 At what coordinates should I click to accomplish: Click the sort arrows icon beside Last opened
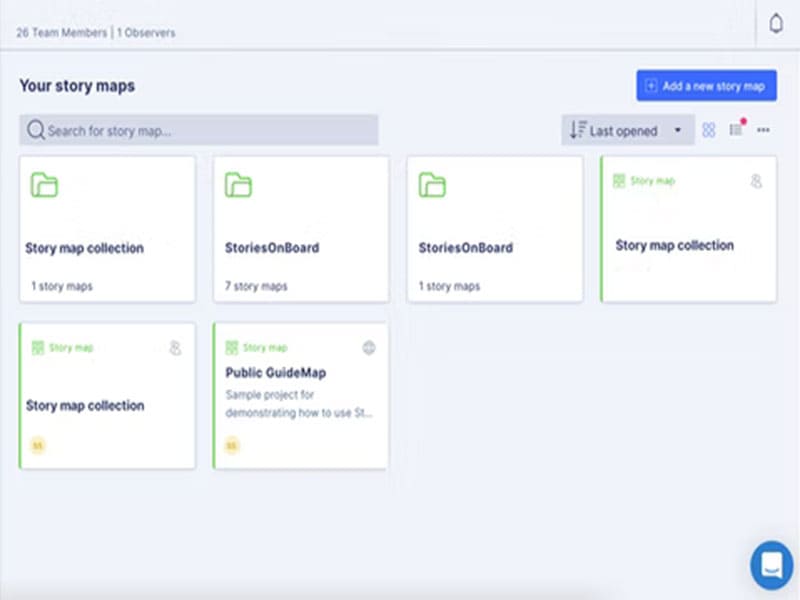[577, 130]
